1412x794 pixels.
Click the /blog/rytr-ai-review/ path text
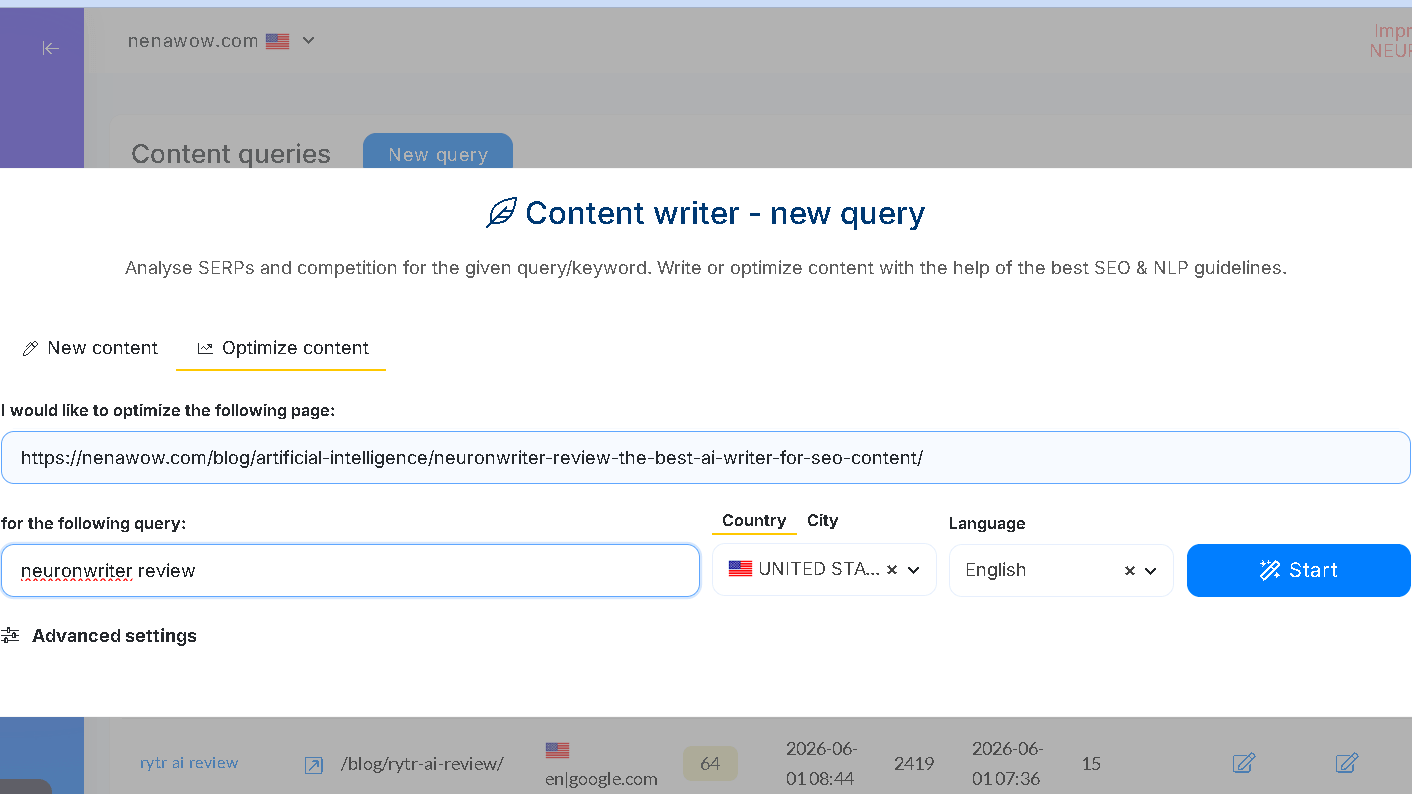422,765
